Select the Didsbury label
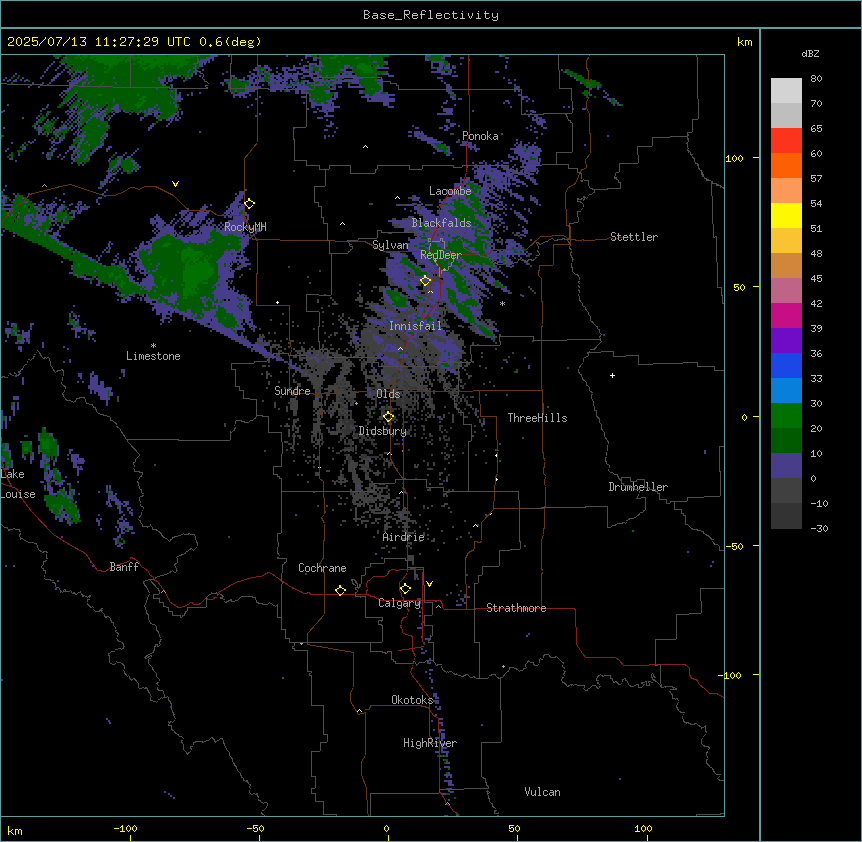This screenshot has width=862, height=842. pyautogui.click(x=383, y=431)
